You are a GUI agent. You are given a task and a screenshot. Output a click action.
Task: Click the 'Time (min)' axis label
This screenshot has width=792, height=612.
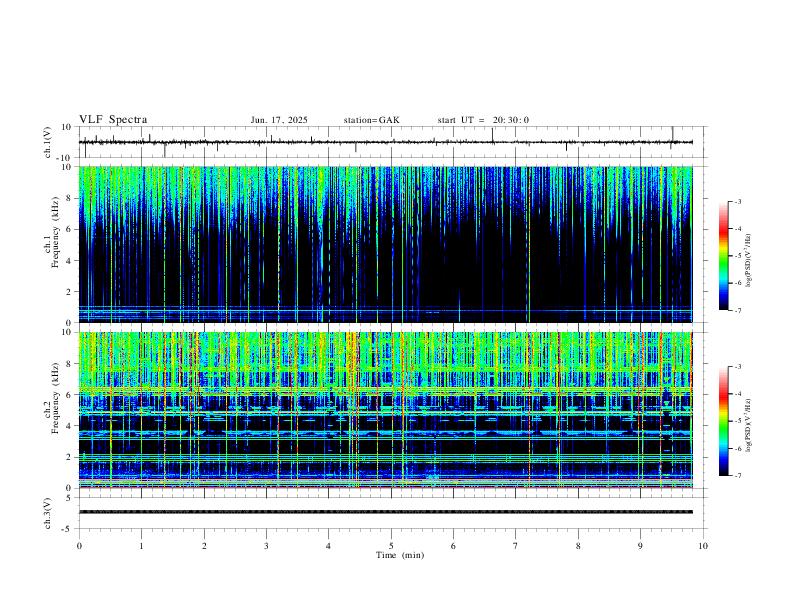click(400, 555)
